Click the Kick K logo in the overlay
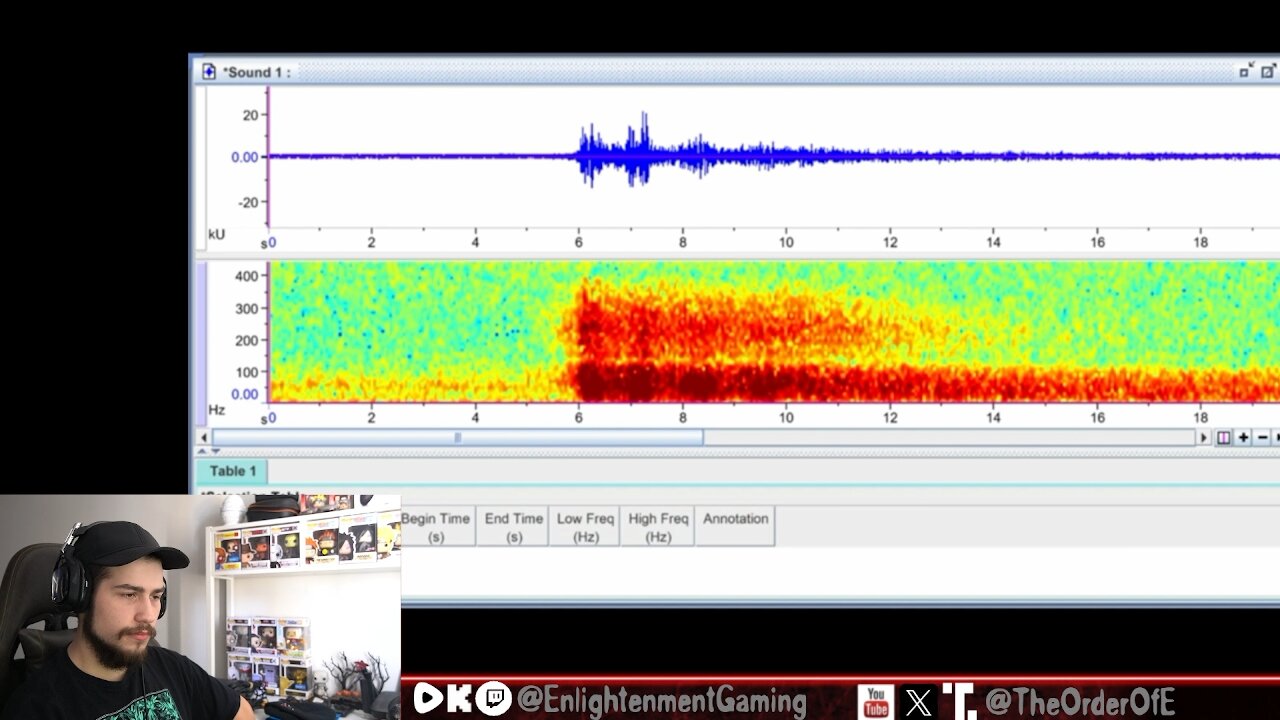This screenshot has height=720, width=1280. click(461, 698)
